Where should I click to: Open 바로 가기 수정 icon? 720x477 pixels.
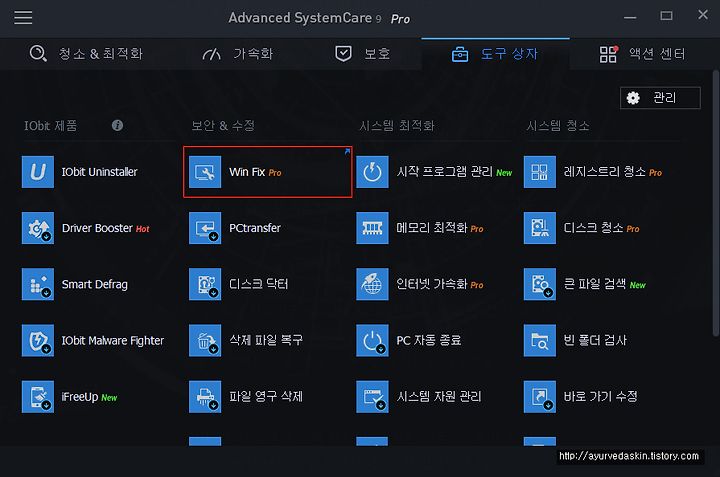540,397
